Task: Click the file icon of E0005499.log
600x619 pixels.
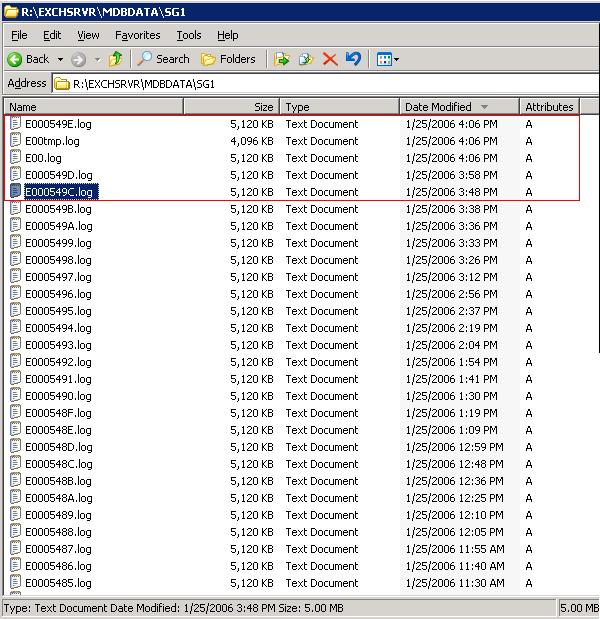Action: click(15, 242)
